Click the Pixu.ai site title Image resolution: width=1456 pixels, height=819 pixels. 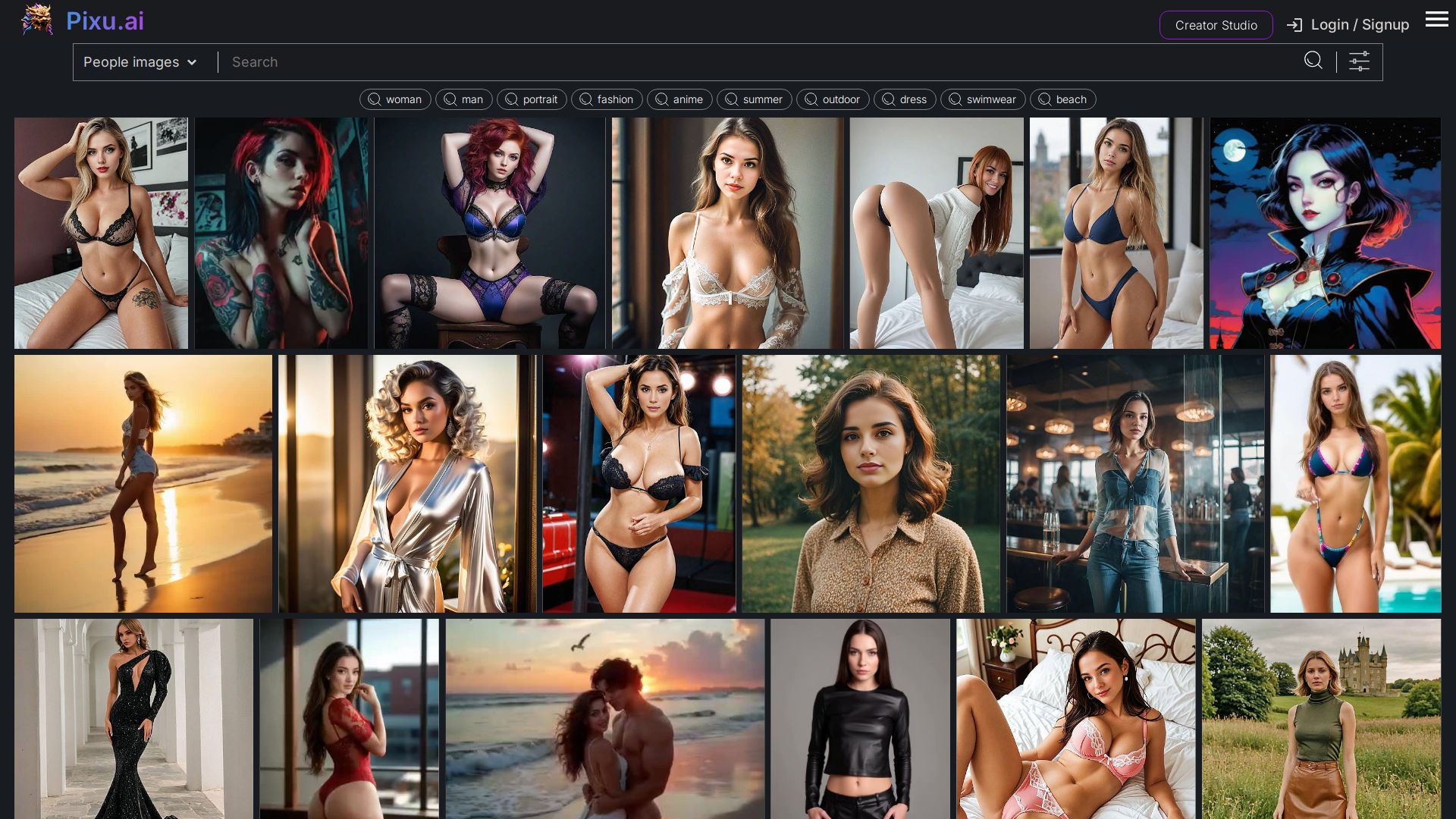(105, 21)
